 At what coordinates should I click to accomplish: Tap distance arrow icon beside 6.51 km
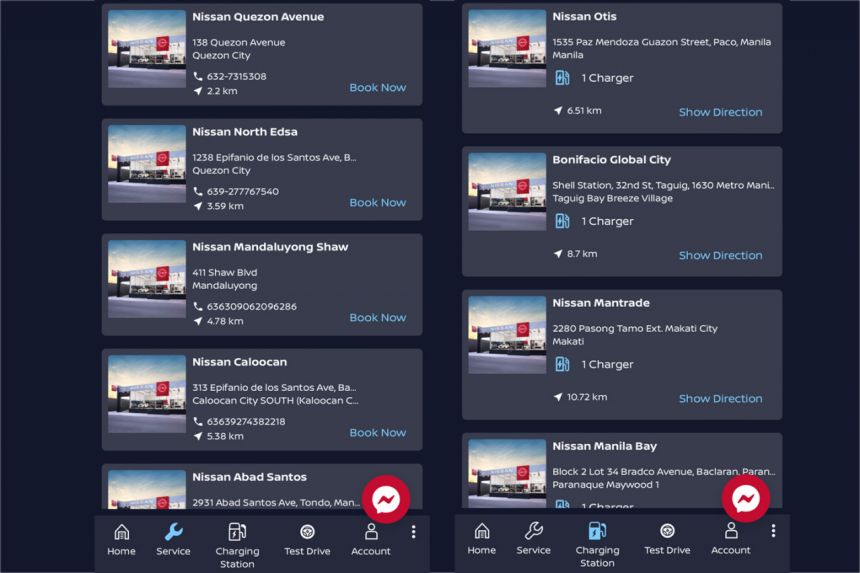tap(558, 111)
